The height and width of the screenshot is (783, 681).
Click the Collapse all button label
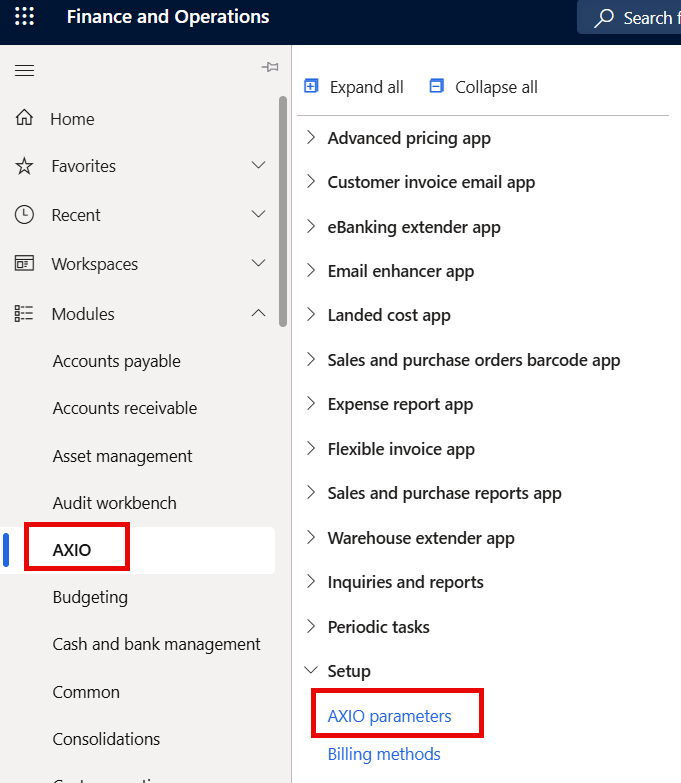pyautogui.click(x=496, y=87)
